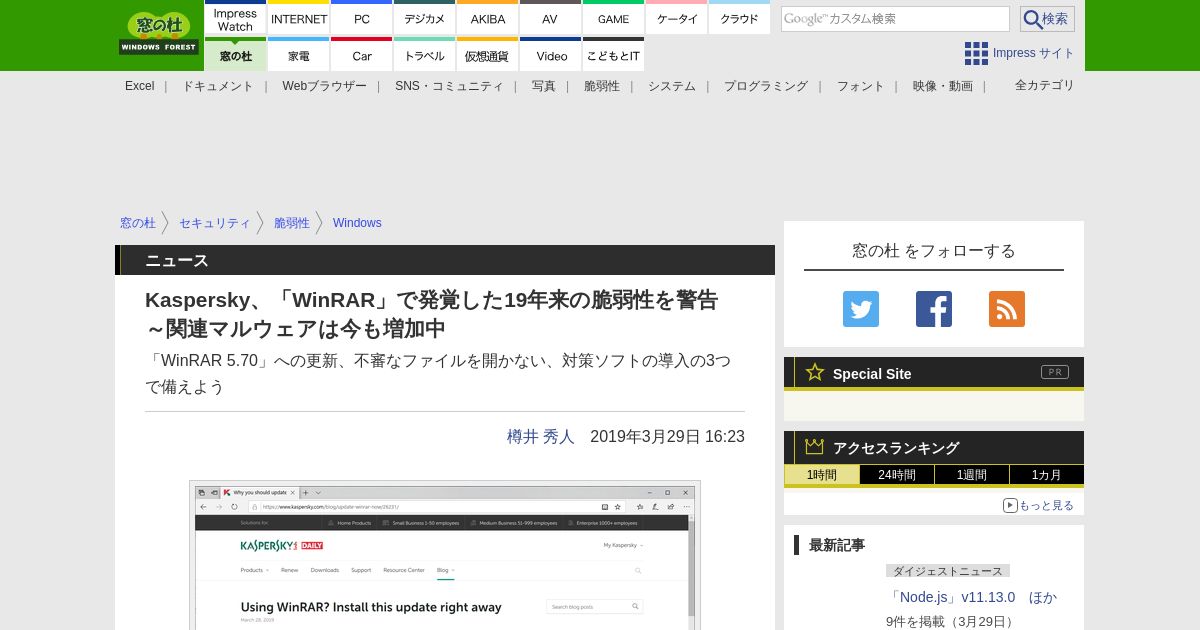1200x630 pixels.
Task: Open the Impress Watch tab
Action: point(235,18)
